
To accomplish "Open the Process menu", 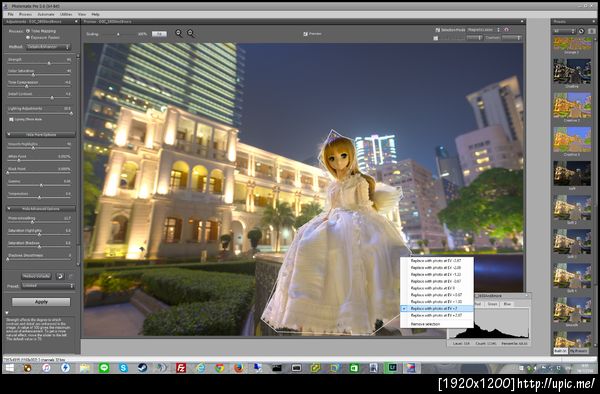I will (x=25, y=14).
